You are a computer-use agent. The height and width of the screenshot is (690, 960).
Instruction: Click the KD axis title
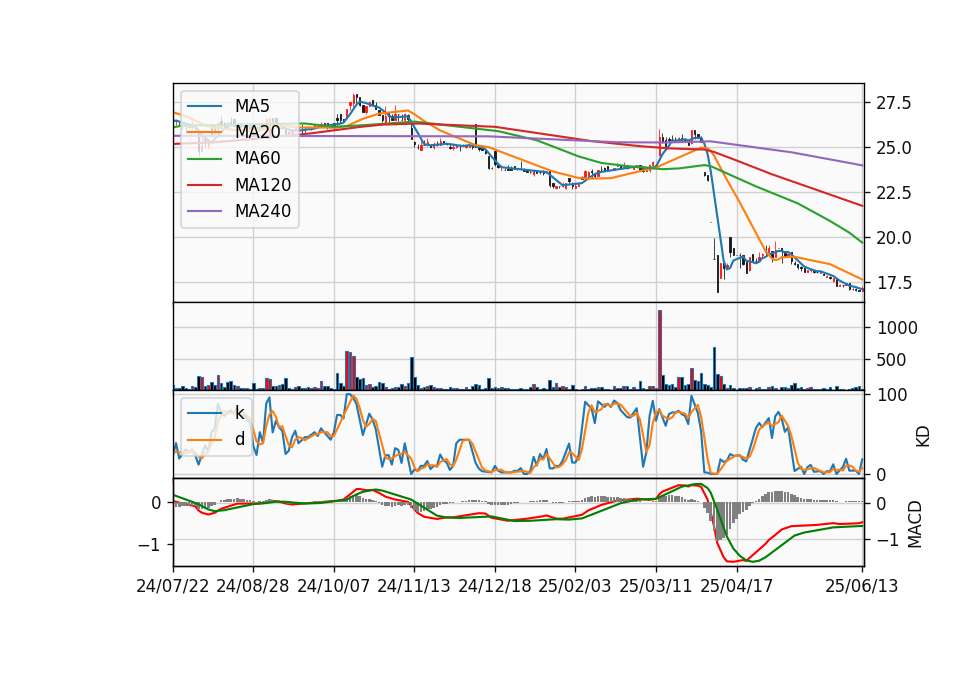[923, 436]
